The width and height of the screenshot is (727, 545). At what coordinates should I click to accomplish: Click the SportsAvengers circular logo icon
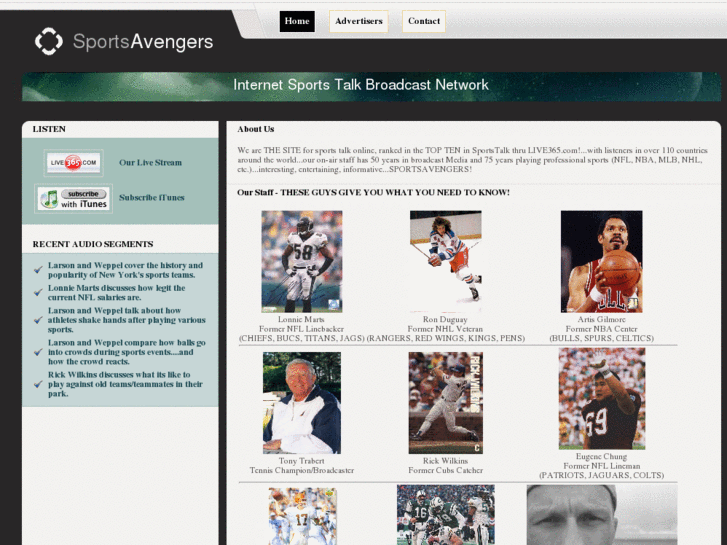(49, 41)
